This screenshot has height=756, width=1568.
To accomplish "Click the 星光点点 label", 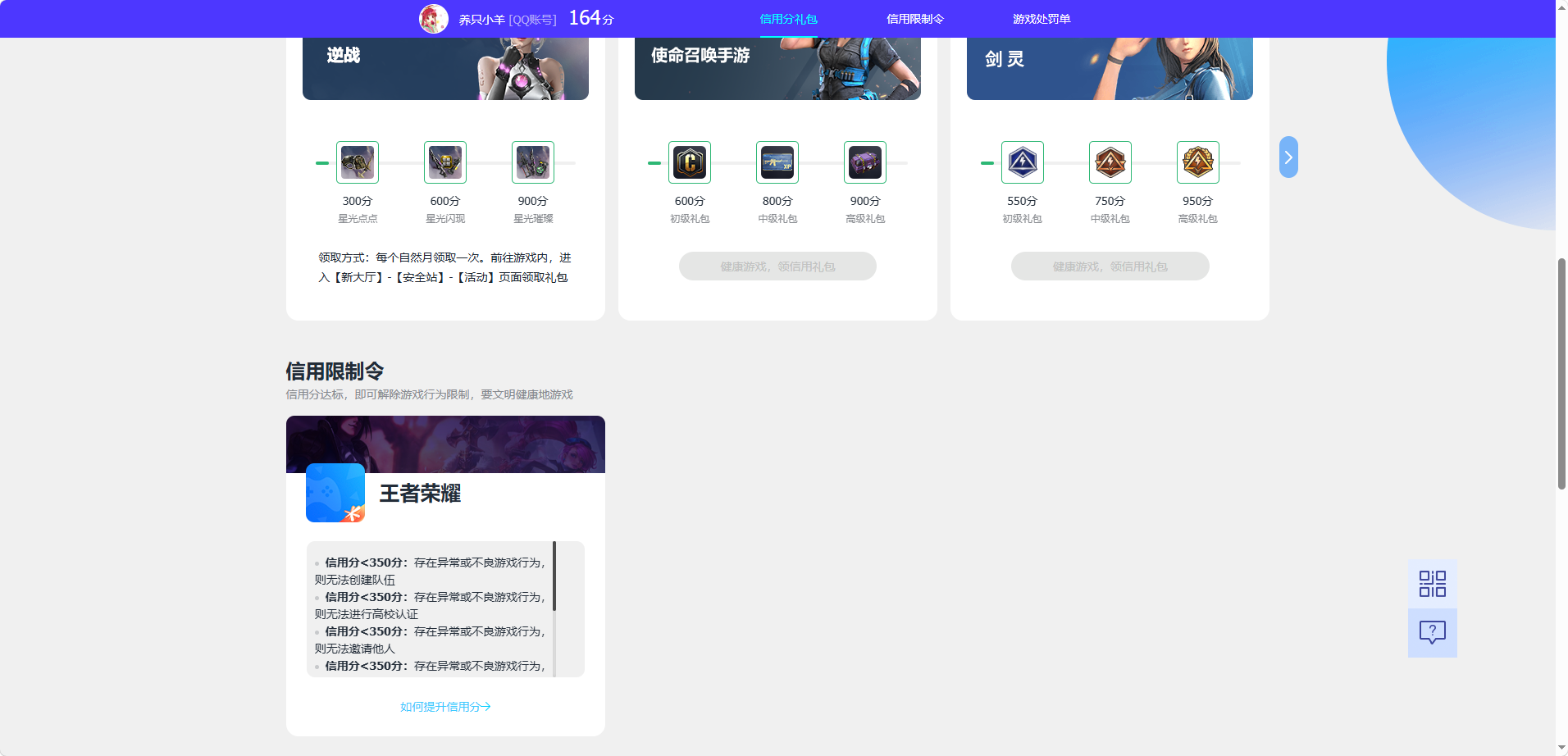I will 358,219.
